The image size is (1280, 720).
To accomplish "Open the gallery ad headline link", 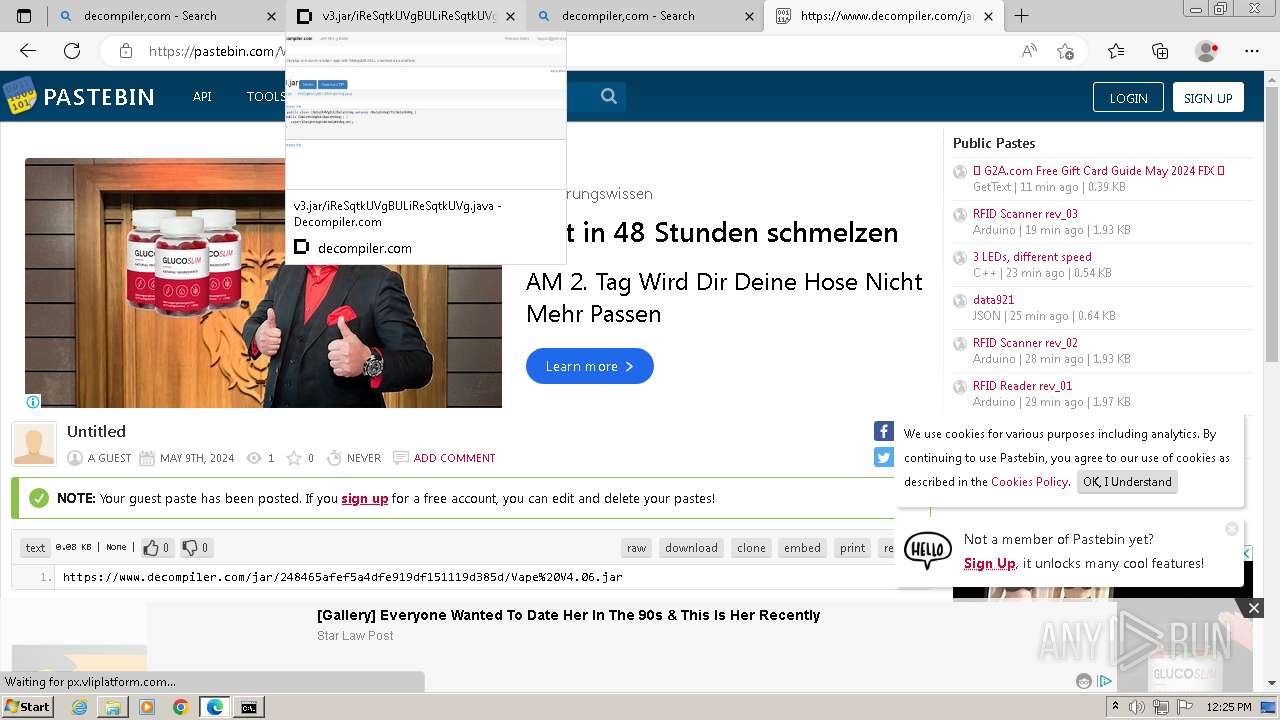I will pos(568,615).
